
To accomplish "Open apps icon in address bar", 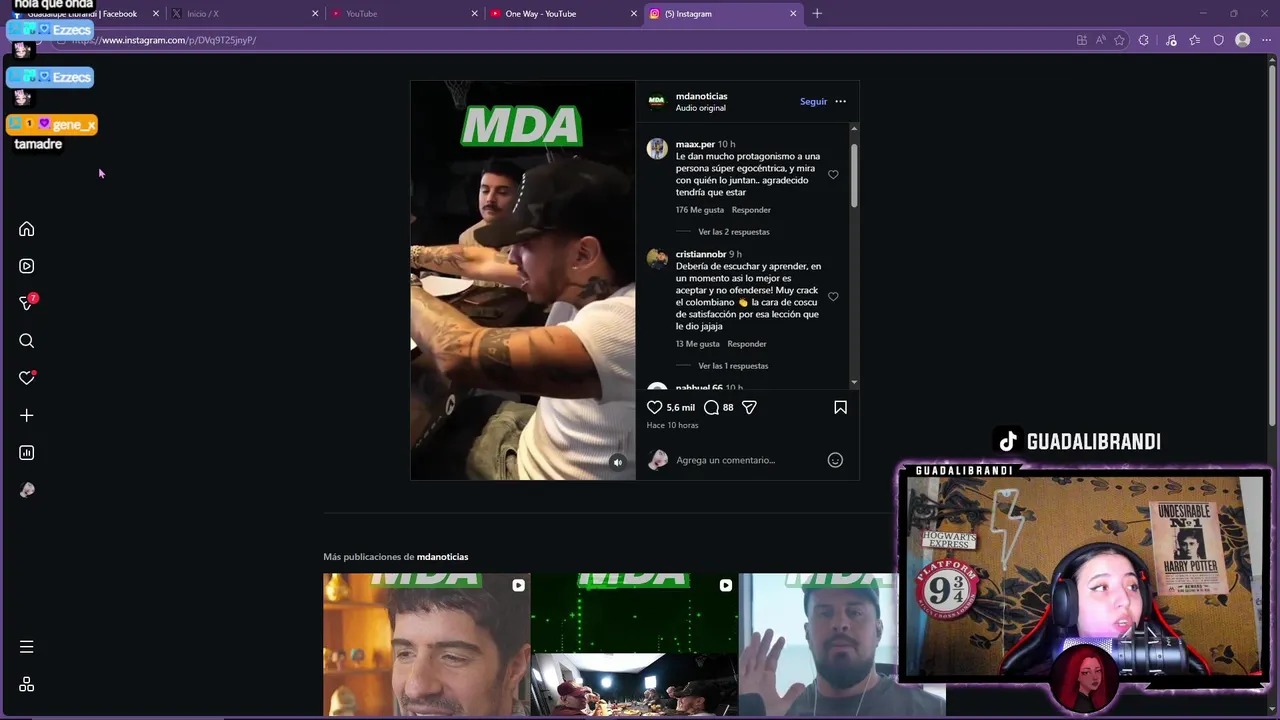I will 1082,40.
